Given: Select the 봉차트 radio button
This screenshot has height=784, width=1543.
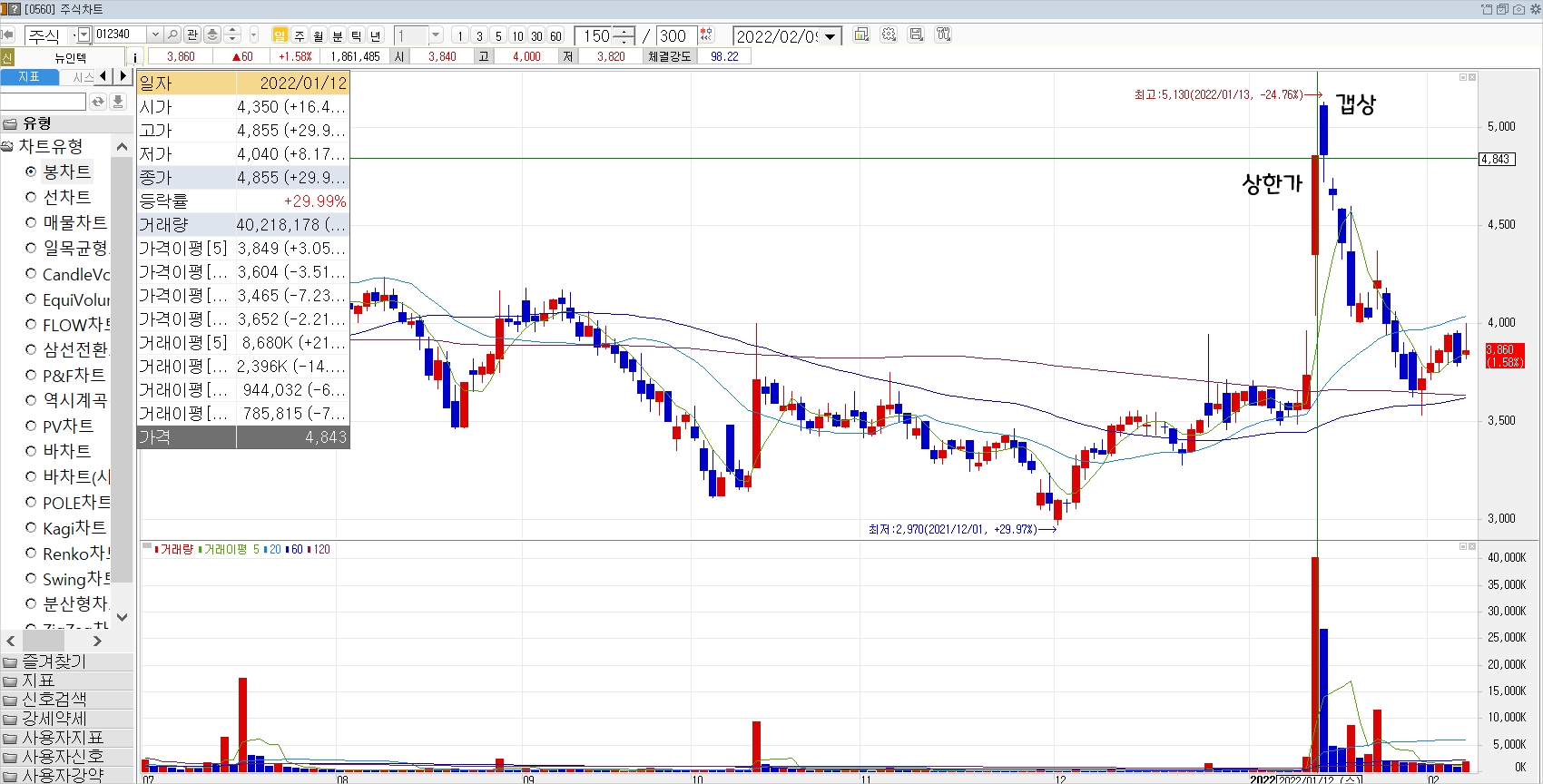Looking at the screenshot, I should [x=31, y=171].
